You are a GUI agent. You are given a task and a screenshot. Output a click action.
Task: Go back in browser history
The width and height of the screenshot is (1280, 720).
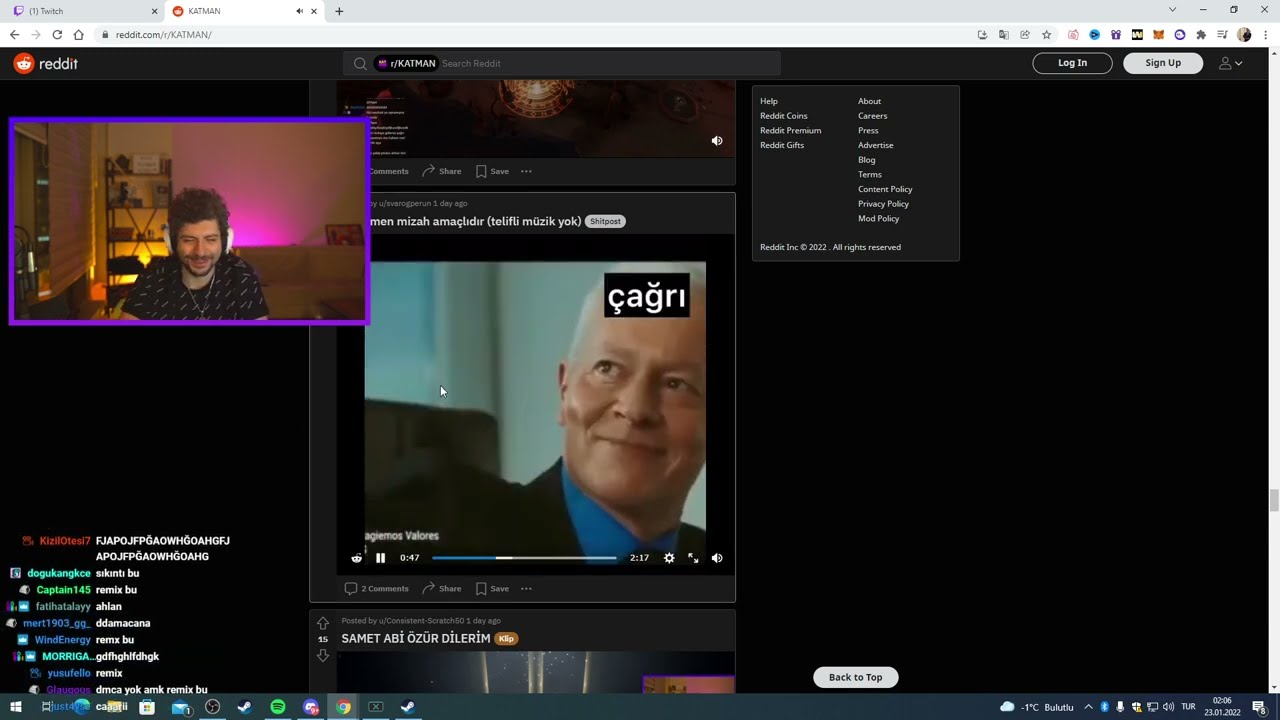(14, 34)
